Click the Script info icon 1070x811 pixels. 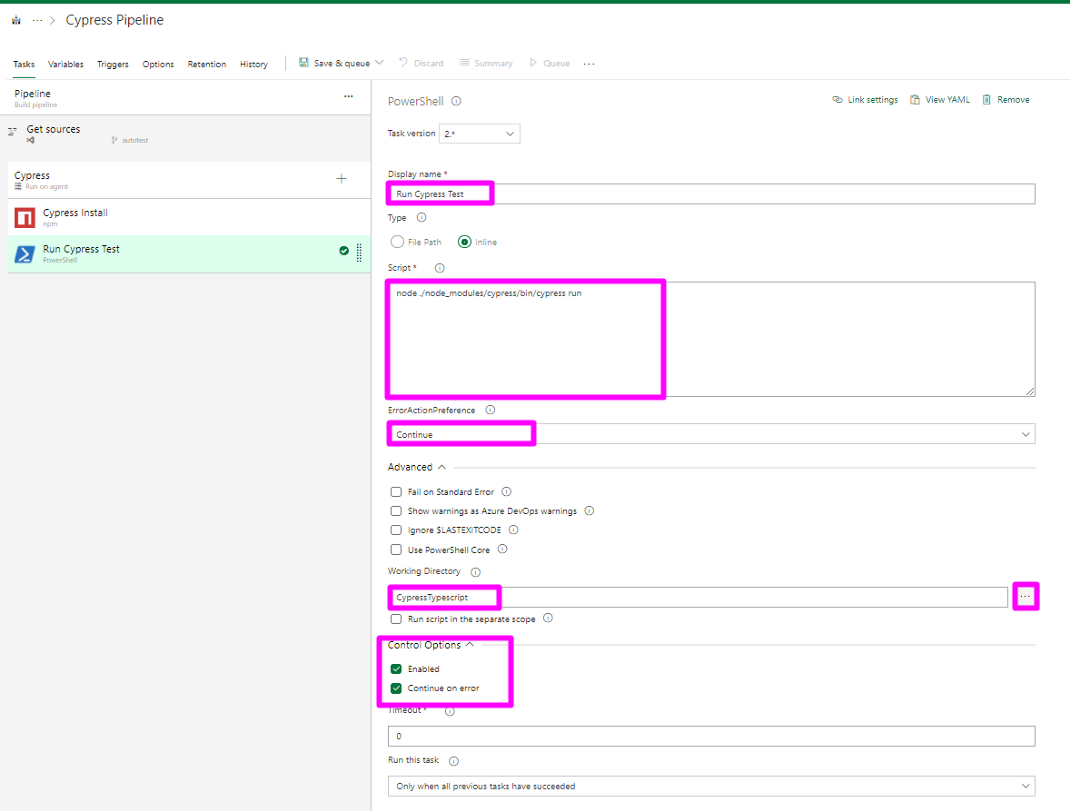tap(439, 268)
